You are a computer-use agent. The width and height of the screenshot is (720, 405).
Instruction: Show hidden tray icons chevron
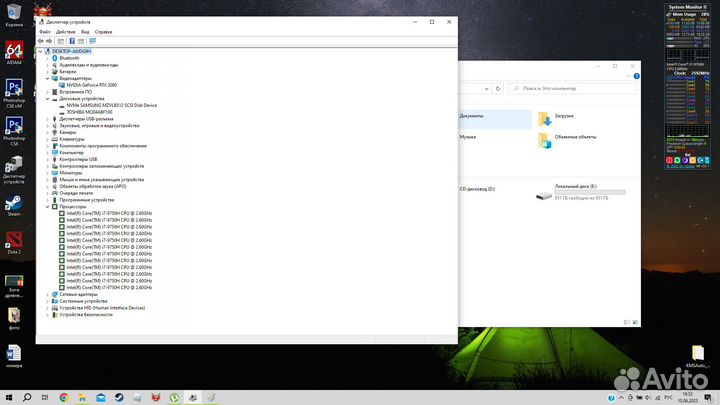point(621,398)
